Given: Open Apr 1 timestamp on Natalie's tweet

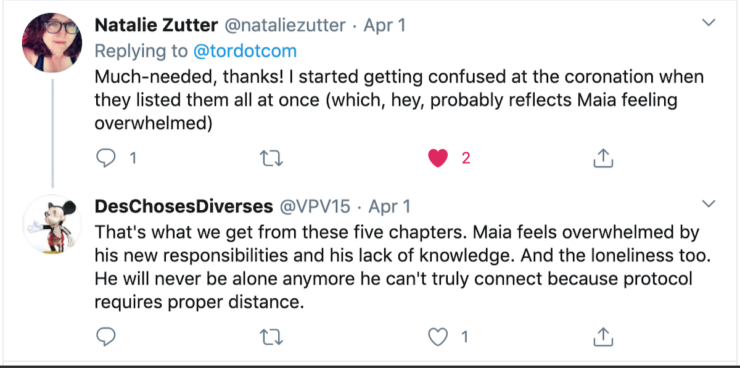Looking at the screenshot, I should pyautogui.click(x=384, y=25).
